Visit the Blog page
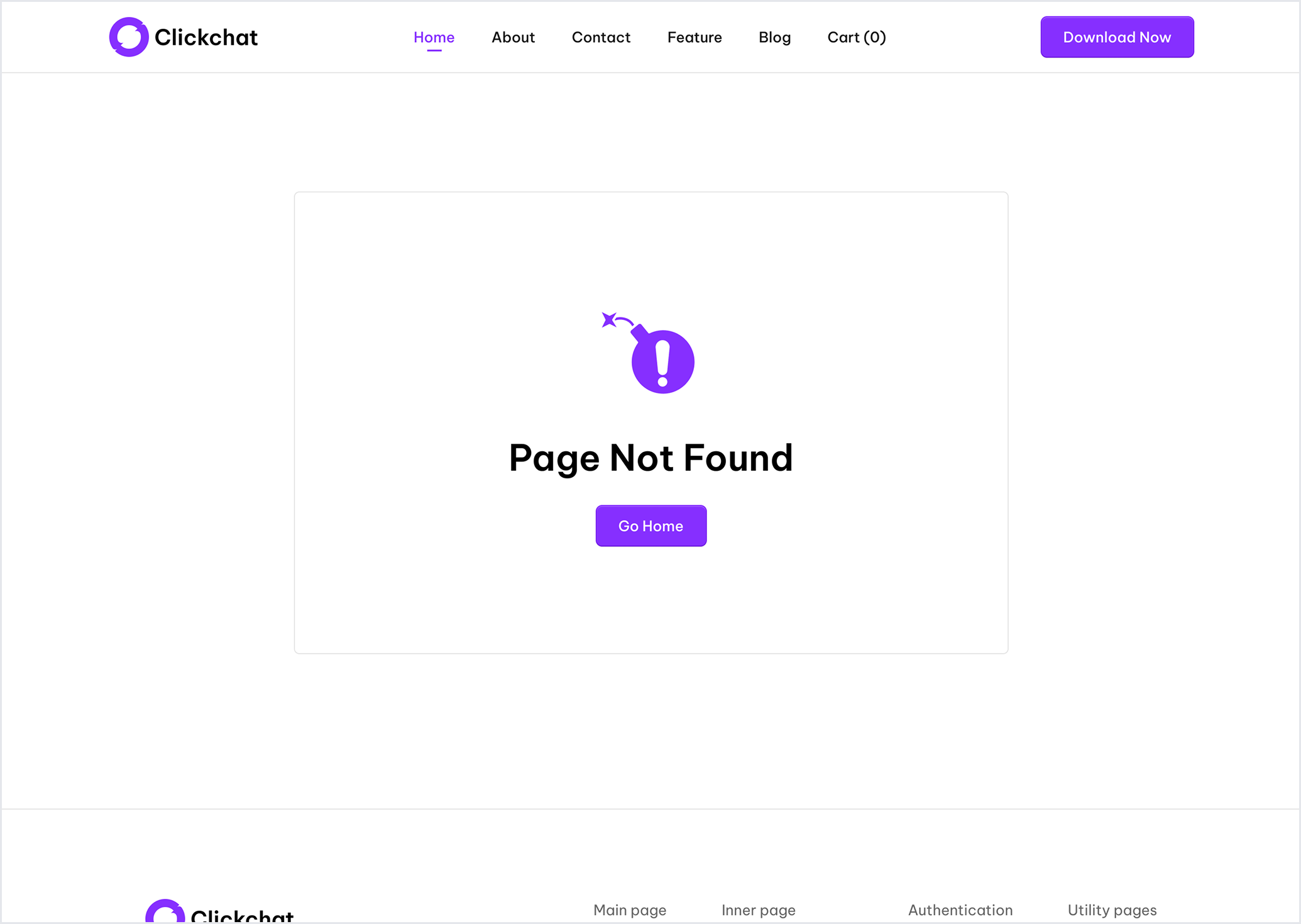The height and width of the screenshot is (924, 1301). click(x=774, y=38)
